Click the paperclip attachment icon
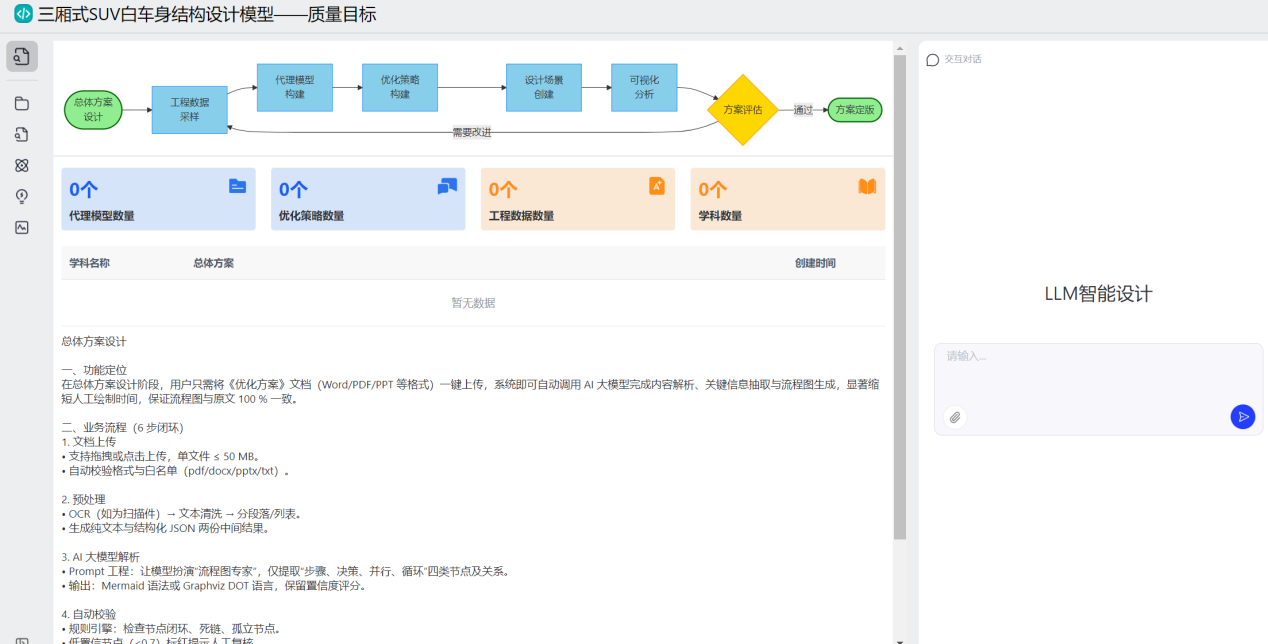Screen dimensions: 1268x644 (x=955, y=417)
